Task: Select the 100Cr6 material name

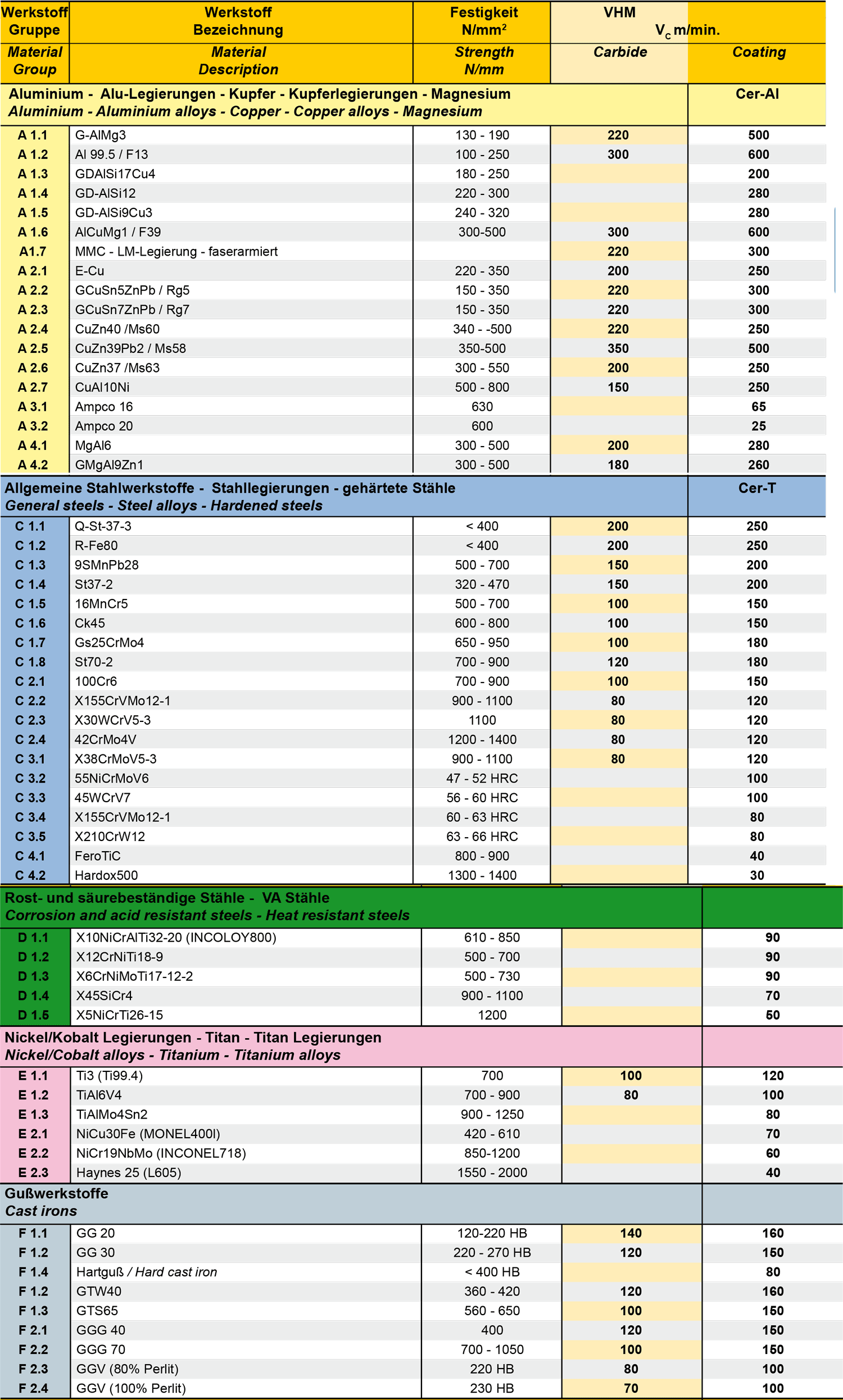Action: click(x=96, y=681)
